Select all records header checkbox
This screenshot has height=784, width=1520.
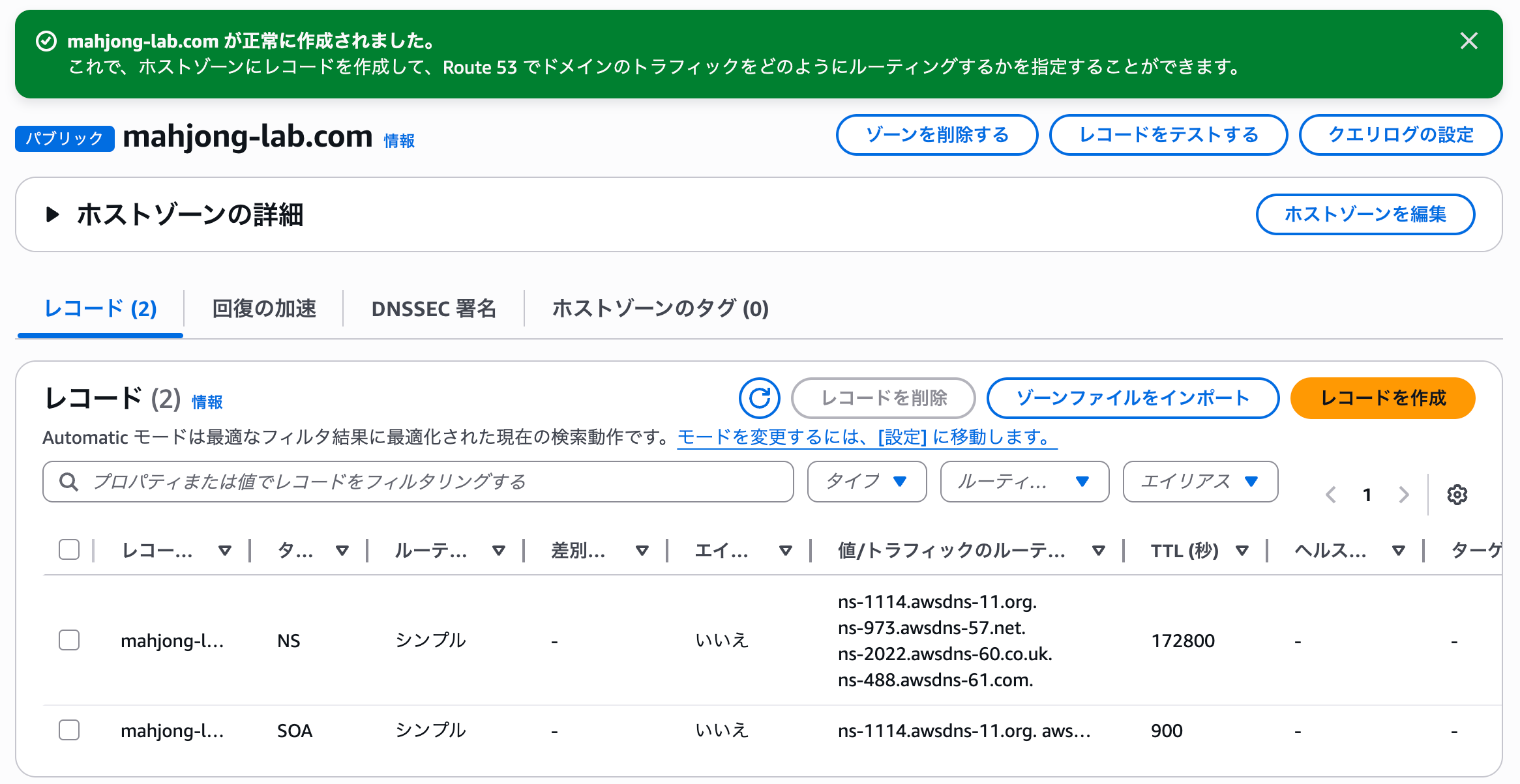click(x=69, y=549)
